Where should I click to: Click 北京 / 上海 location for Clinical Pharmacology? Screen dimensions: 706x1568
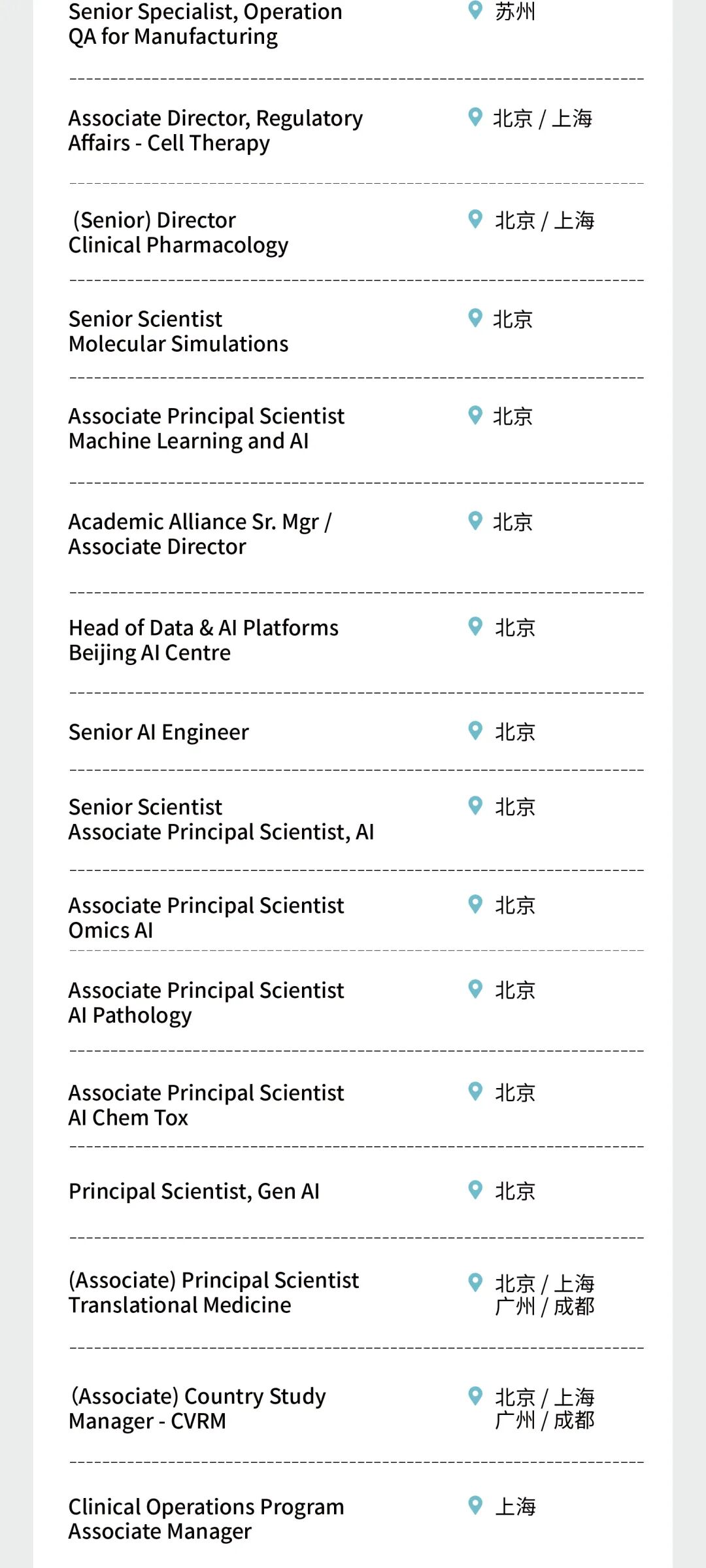pos(545,220)
